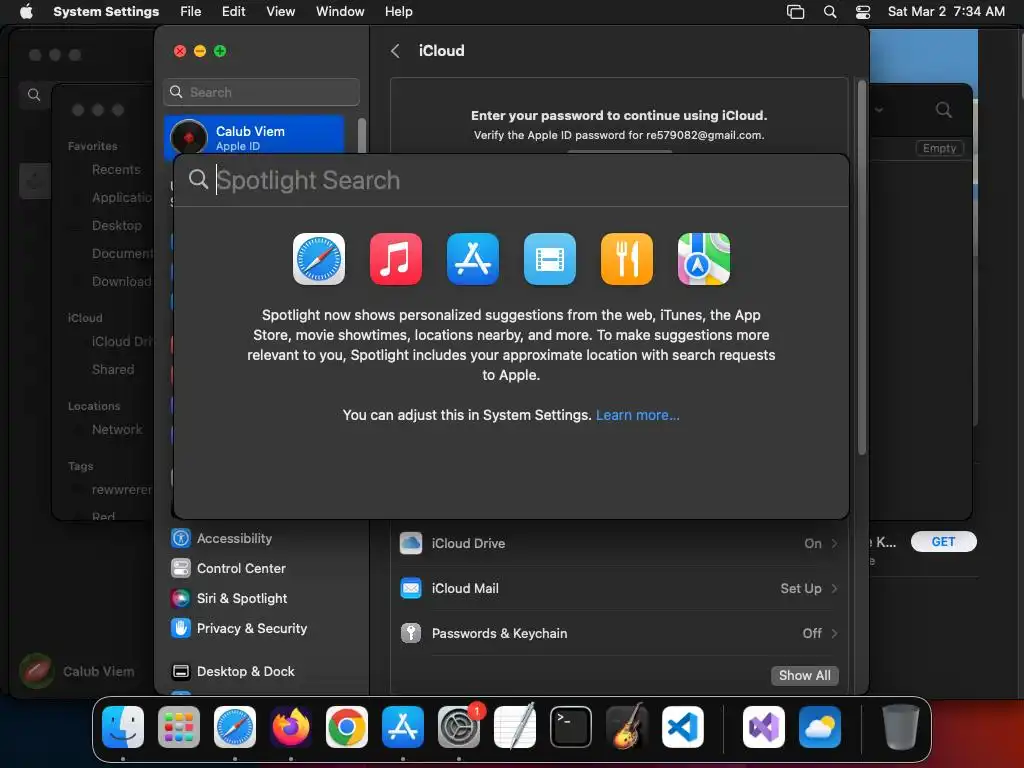
Task: Open Launchpad from the Dock
Action: point(179,727)
